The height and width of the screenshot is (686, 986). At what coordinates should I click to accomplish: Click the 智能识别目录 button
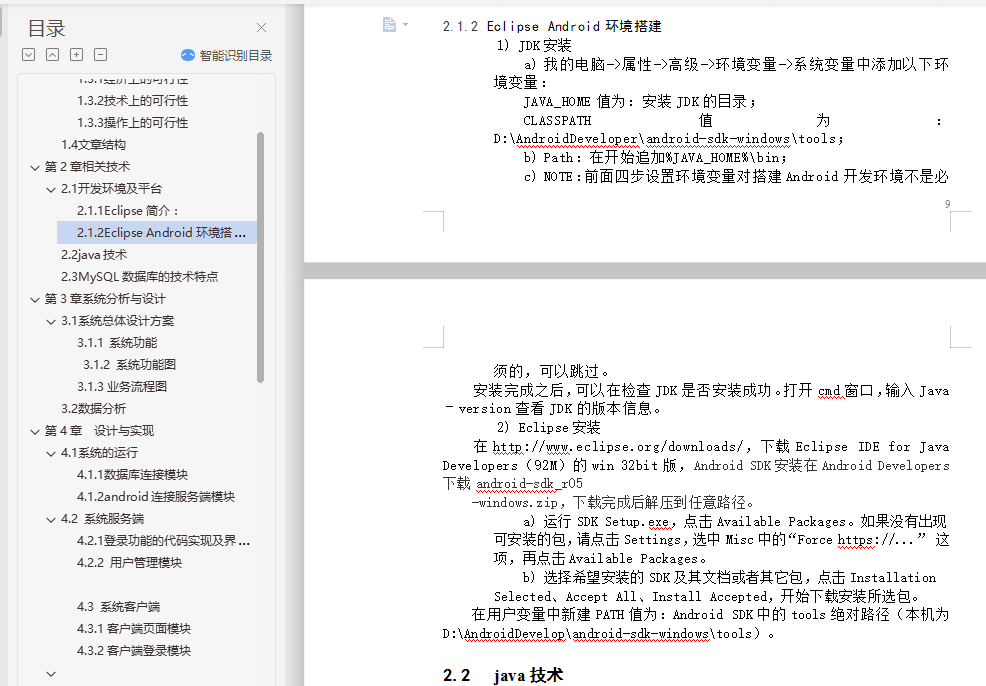pos(226,55)
